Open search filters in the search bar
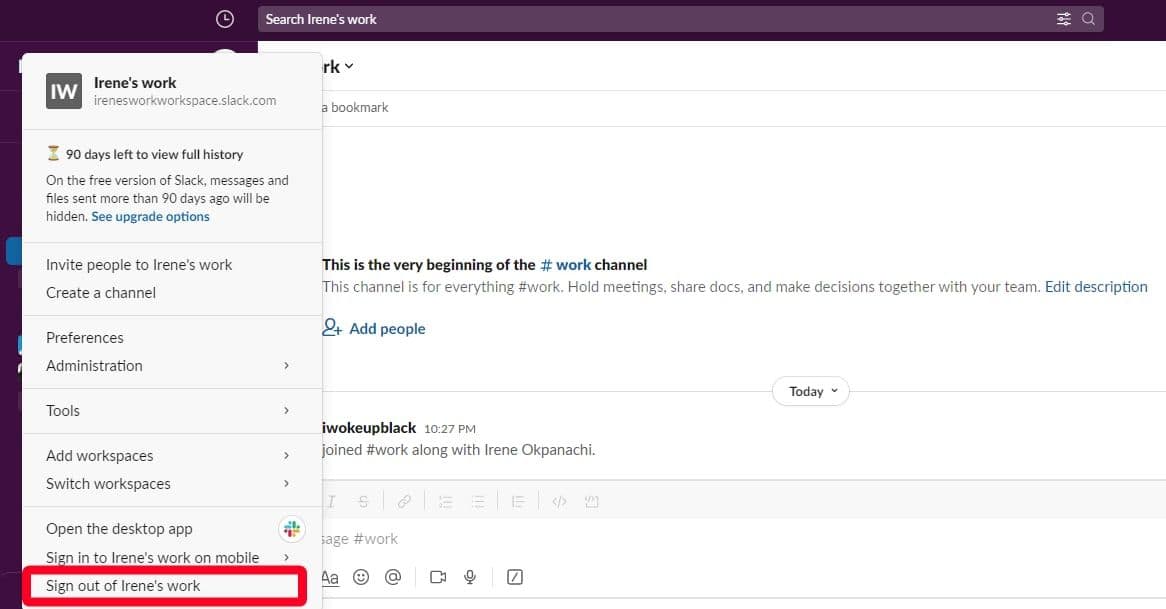 point(1064,18)
